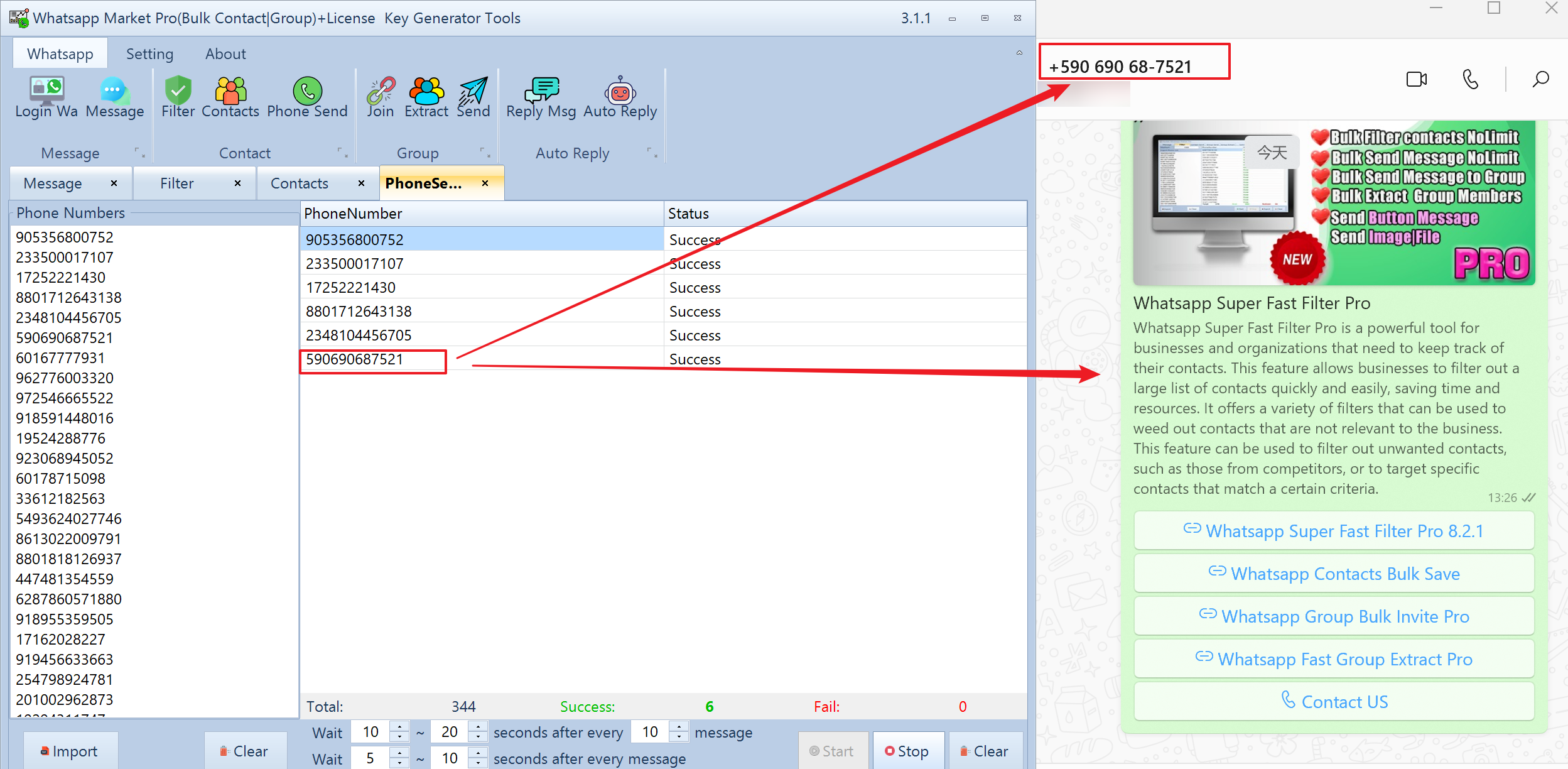Open Whatsapp Contacts Bulk Save link

pos(1334,574)
